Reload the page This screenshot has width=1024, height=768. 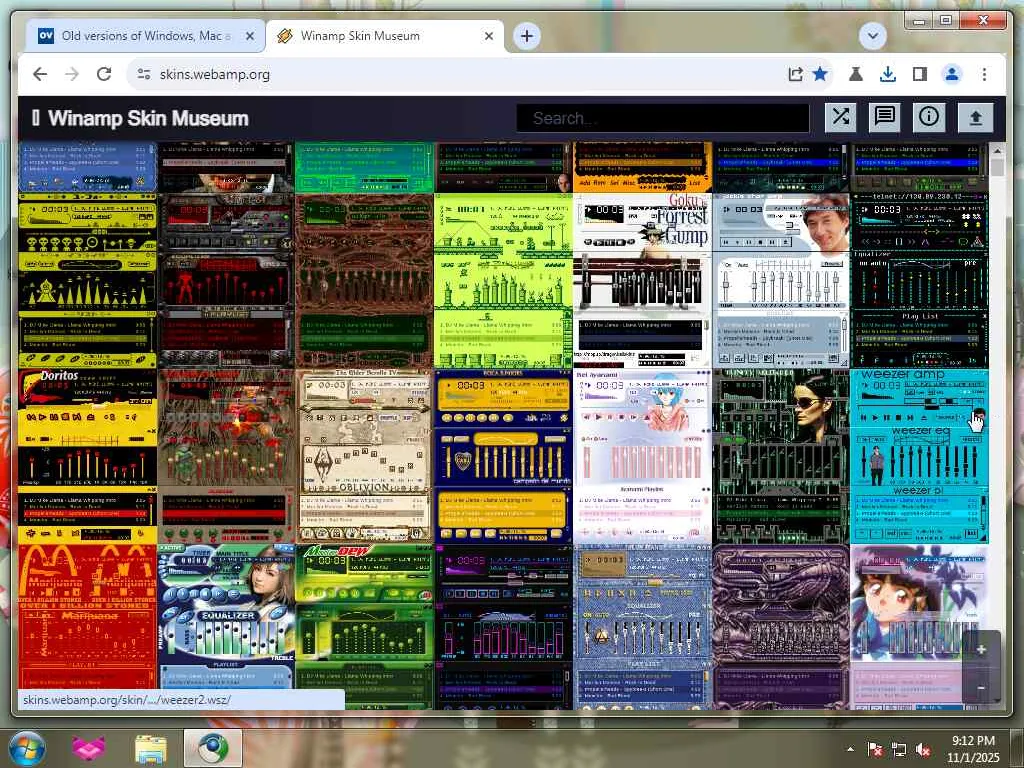click(104, 74)
